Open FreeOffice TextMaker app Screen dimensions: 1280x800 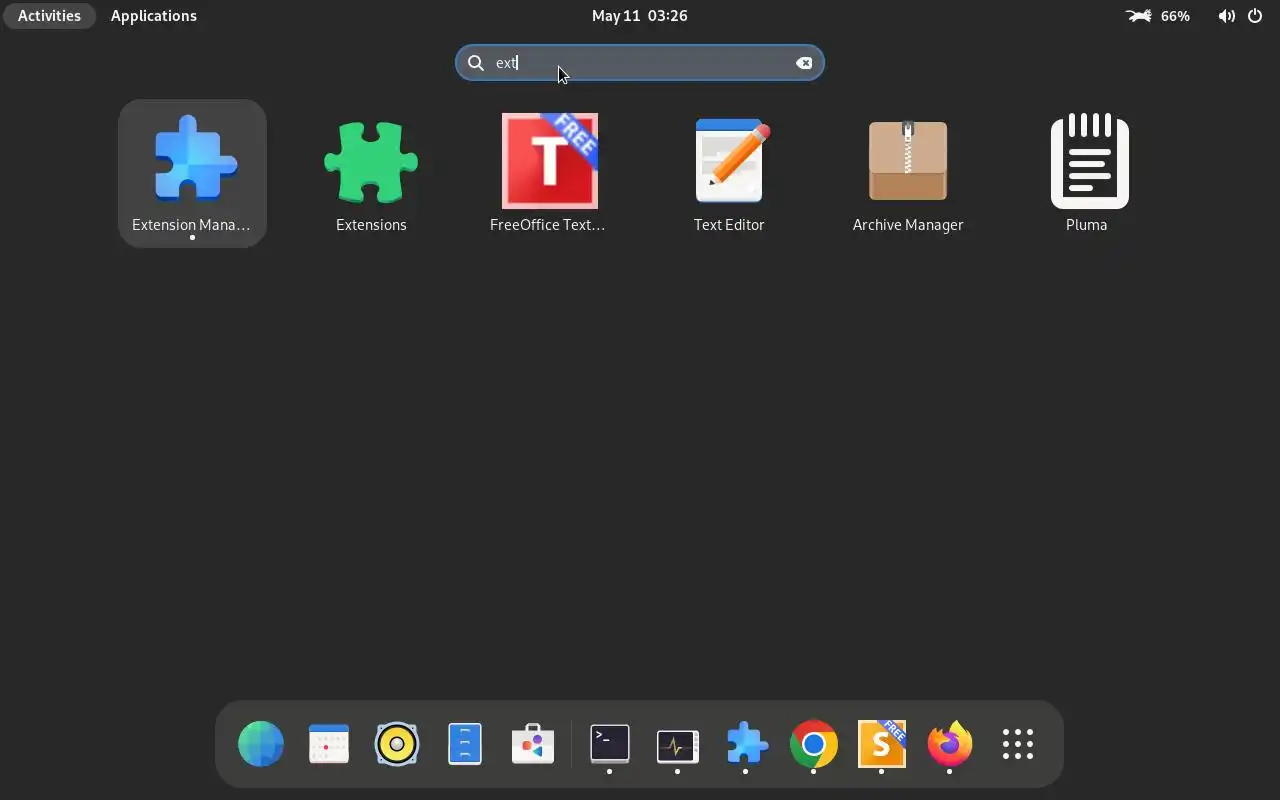coord(549,173)
